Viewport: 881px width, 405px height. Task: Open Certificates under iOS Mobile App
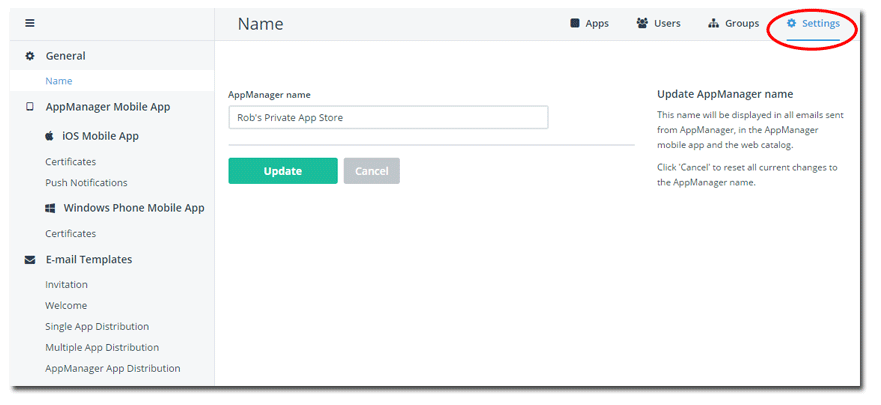coord(71,162)
